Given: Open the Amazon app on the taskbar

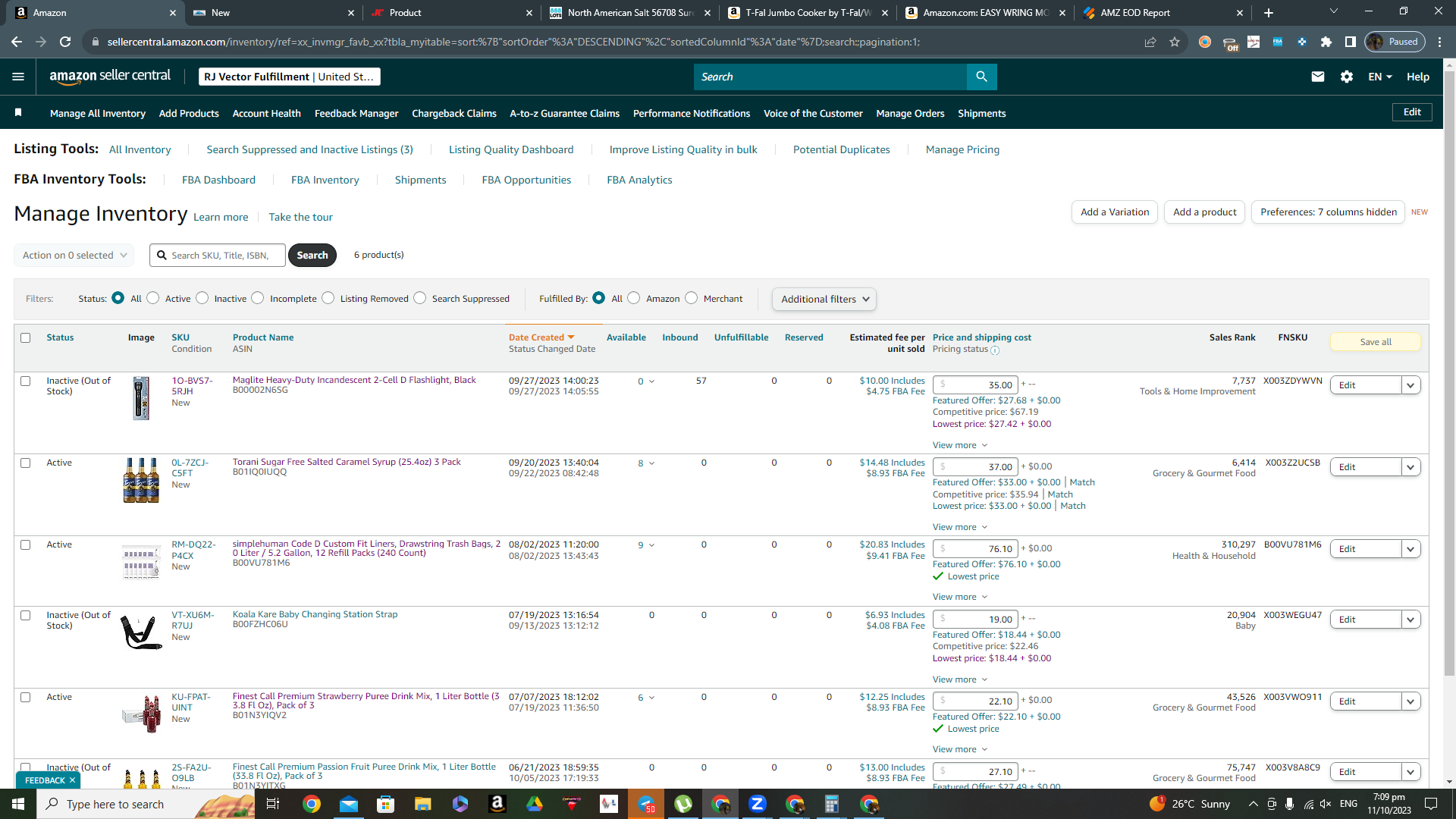Looking at the screenshot, I should tap(497, 804).
